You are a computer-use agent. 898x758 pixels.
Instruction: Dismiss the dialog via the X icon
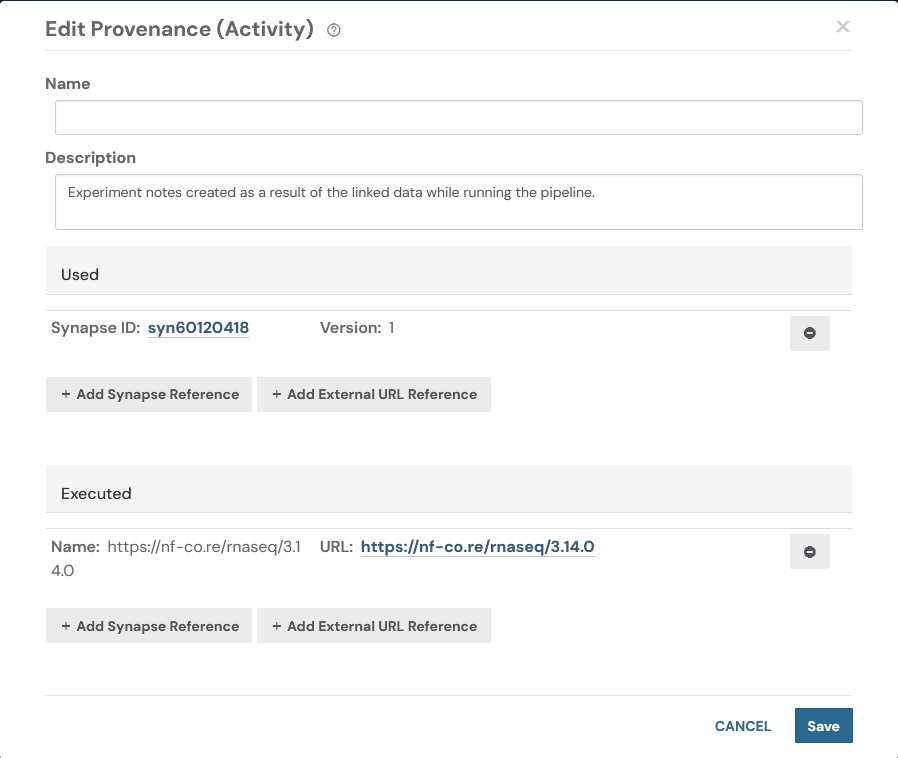point(843,26)
